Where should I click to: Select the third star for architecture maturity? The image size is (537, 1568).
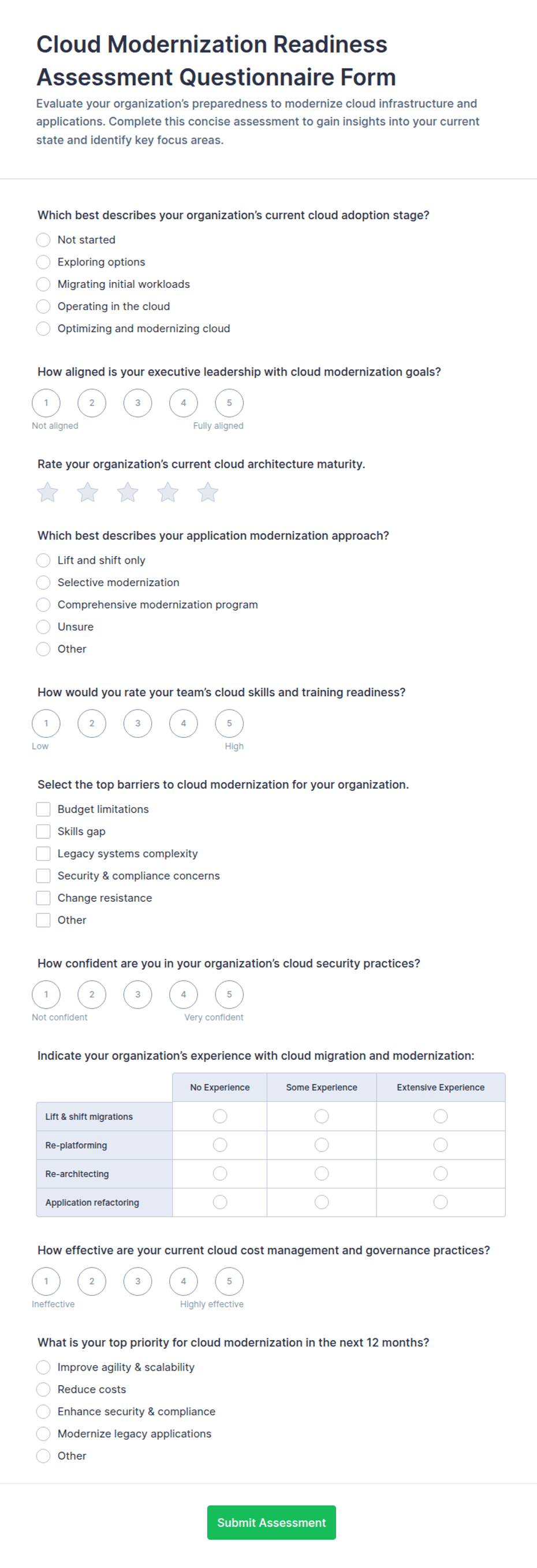click(128, 492)
